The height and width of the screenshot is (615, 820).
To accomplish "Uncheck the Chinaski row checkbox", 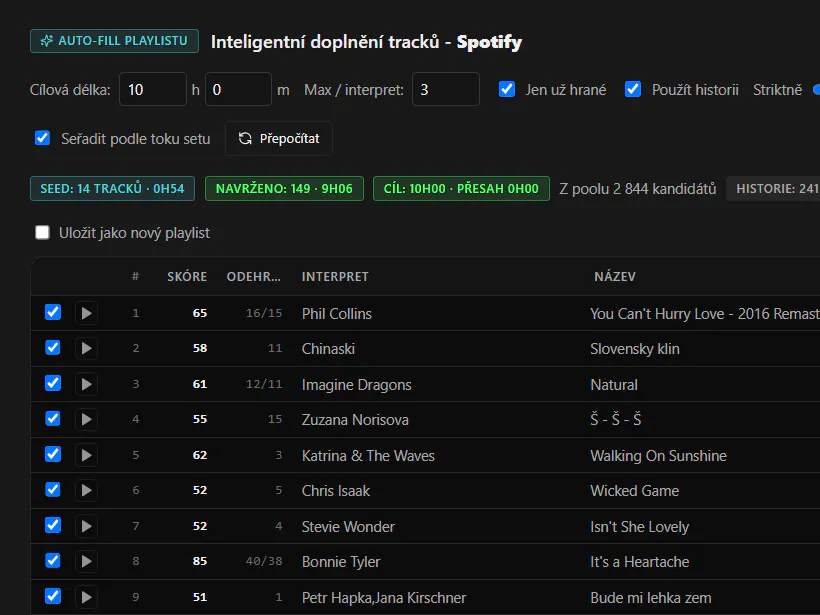I will tap(53, 348).
